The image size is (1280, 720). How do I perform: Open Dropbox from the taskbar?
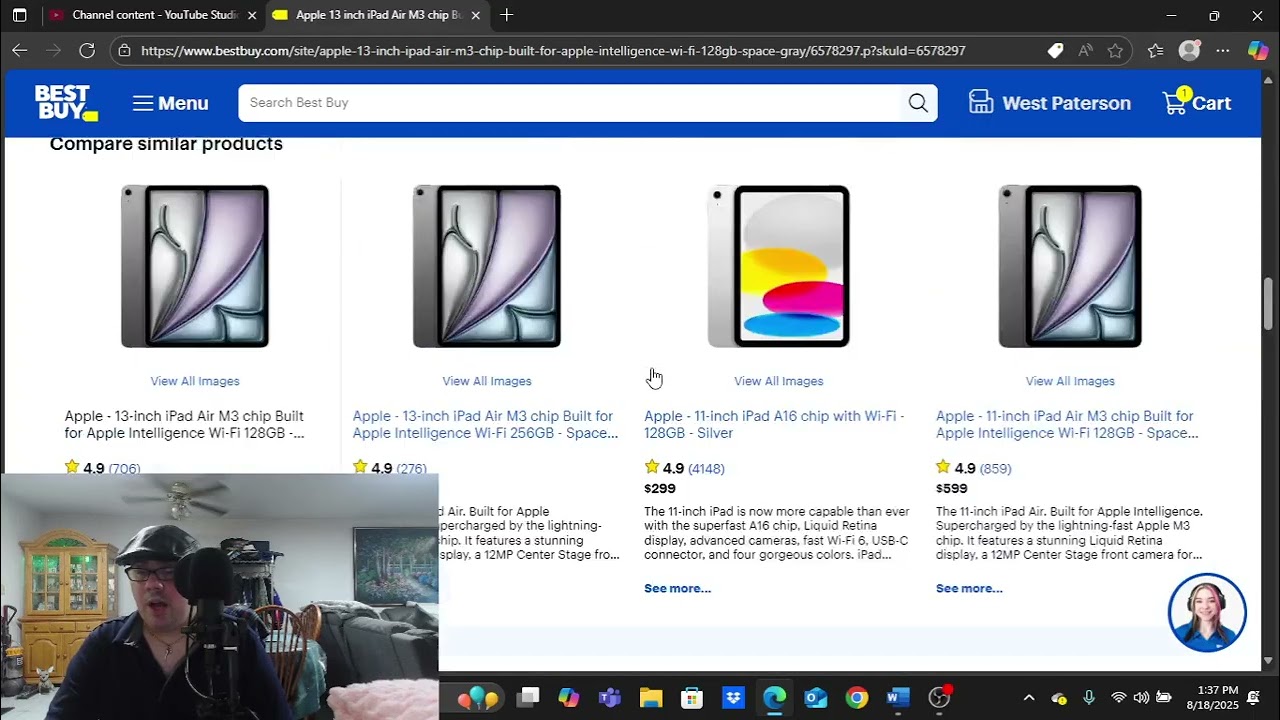click(x=733, y=697)
